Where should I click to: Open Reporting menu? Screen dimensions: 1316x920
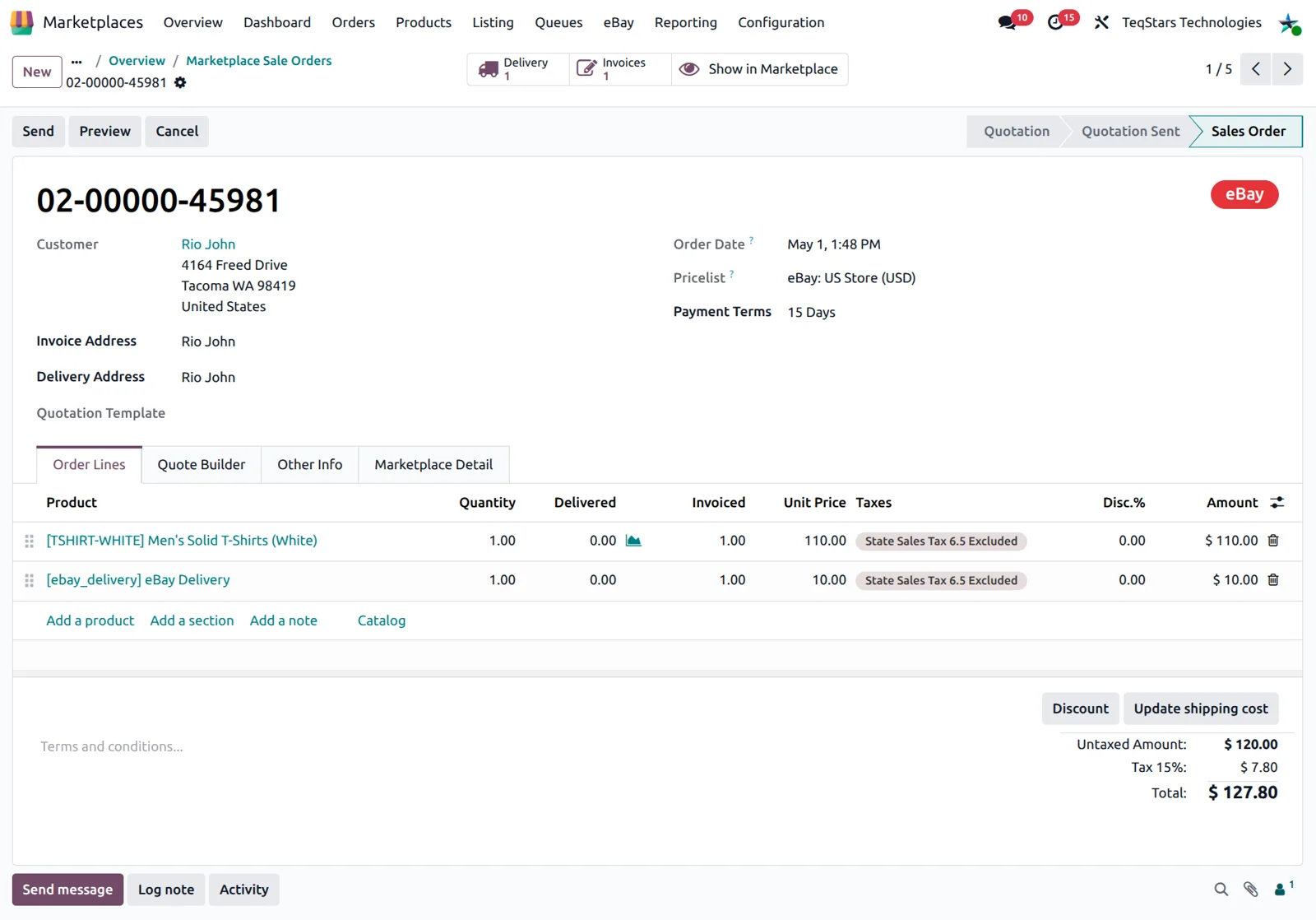coord(686,22)
